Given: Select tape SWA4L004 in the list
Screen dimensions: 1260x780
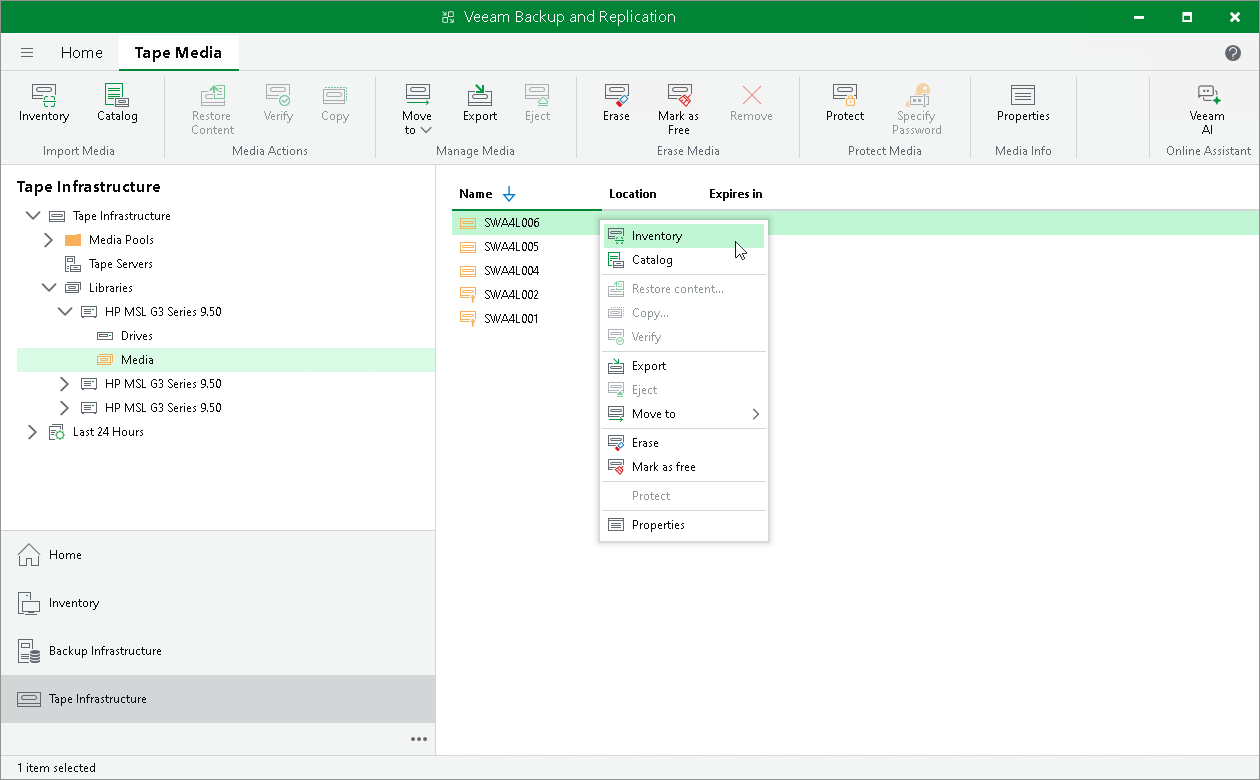Looking at the screenshot, I should coord(511,271).
